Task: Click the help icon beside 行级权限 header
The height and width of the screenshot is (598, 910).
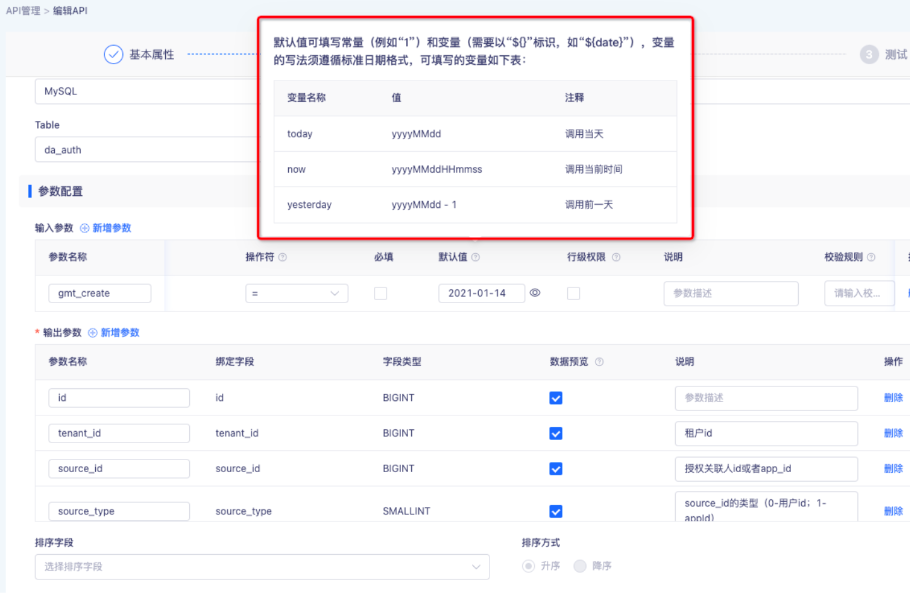Action: pyautogui.click(x=616, y=257)
